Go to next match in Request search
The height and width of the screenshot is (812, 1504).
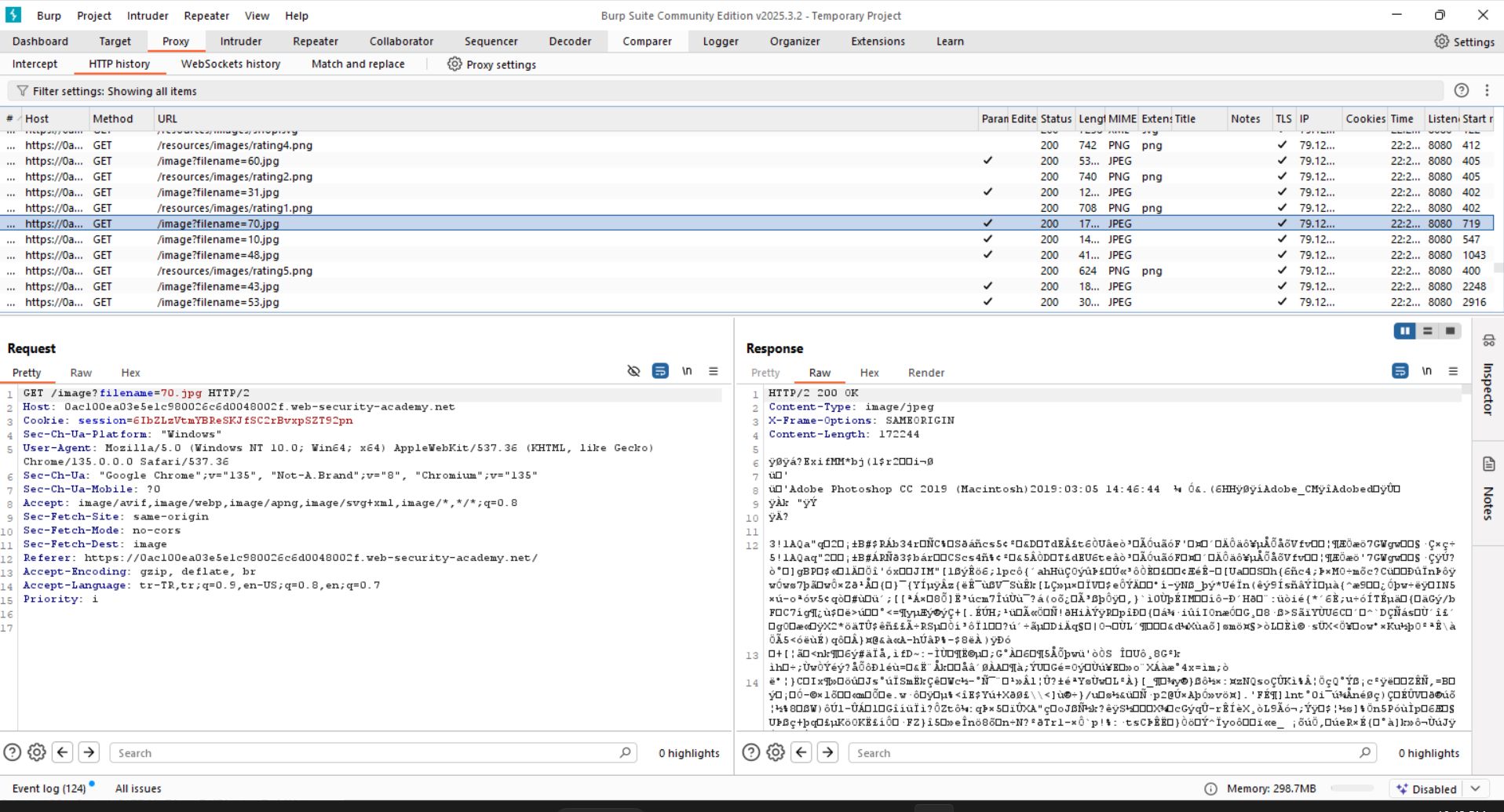[89, 752]
